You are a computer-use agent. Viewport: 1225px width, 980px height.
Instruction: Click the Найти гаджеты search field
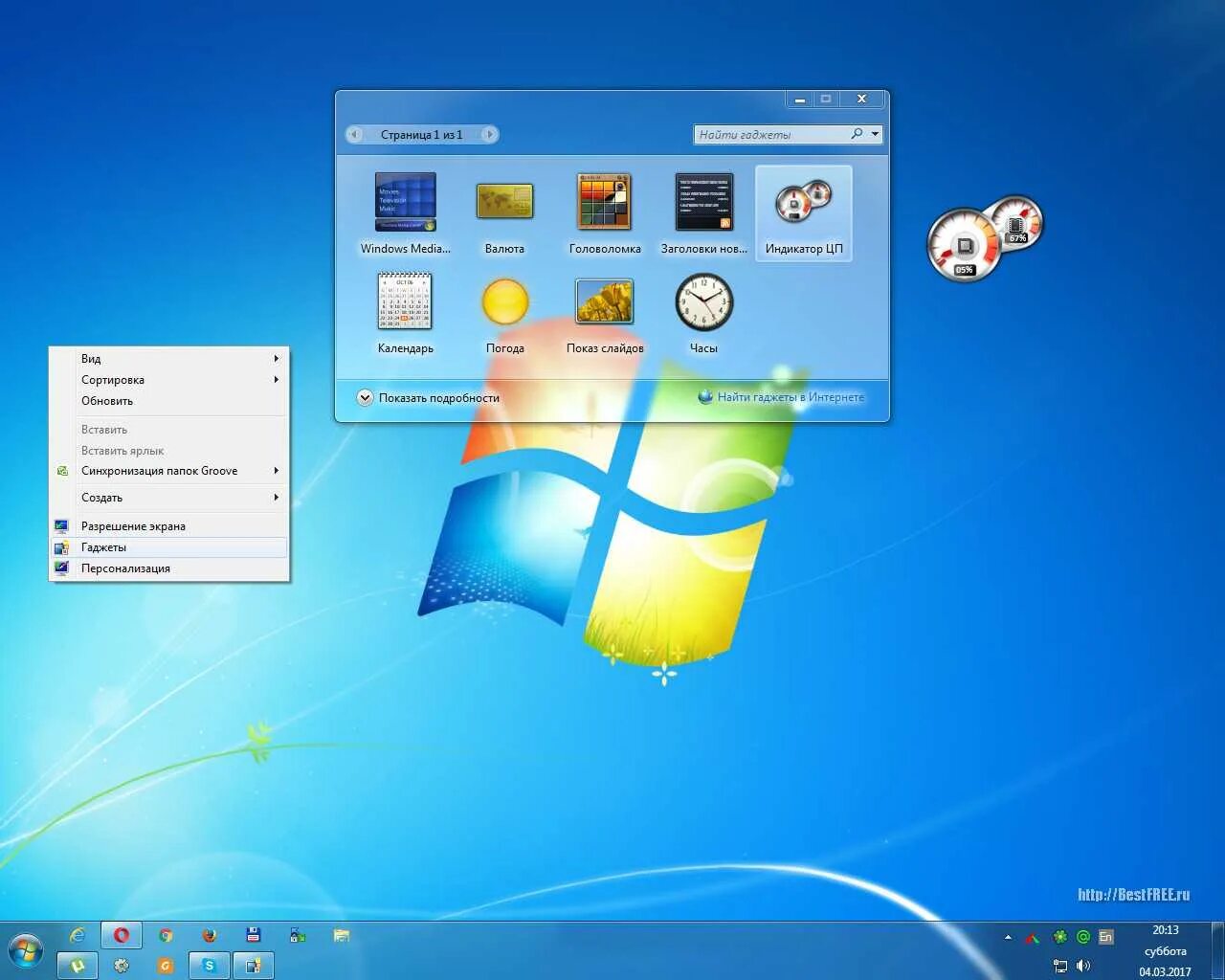770,134
